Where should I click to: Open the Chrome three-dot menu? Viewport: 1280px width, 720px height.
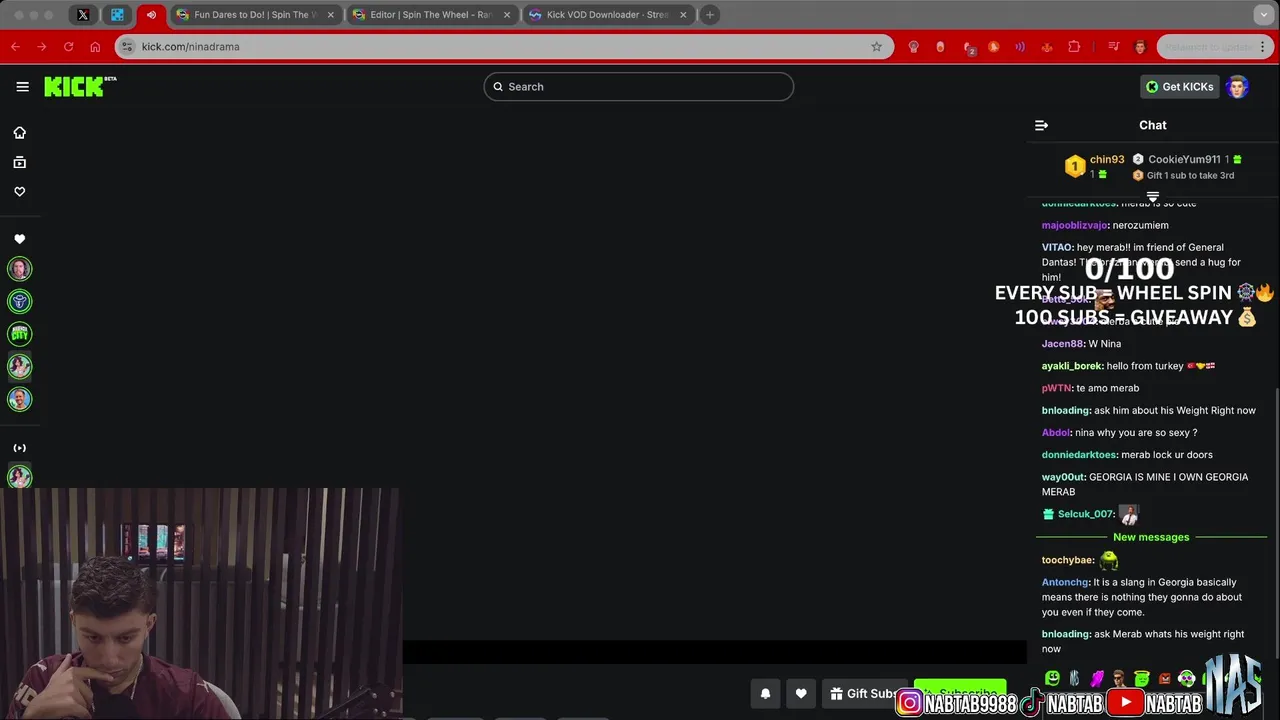[1264, 47]
